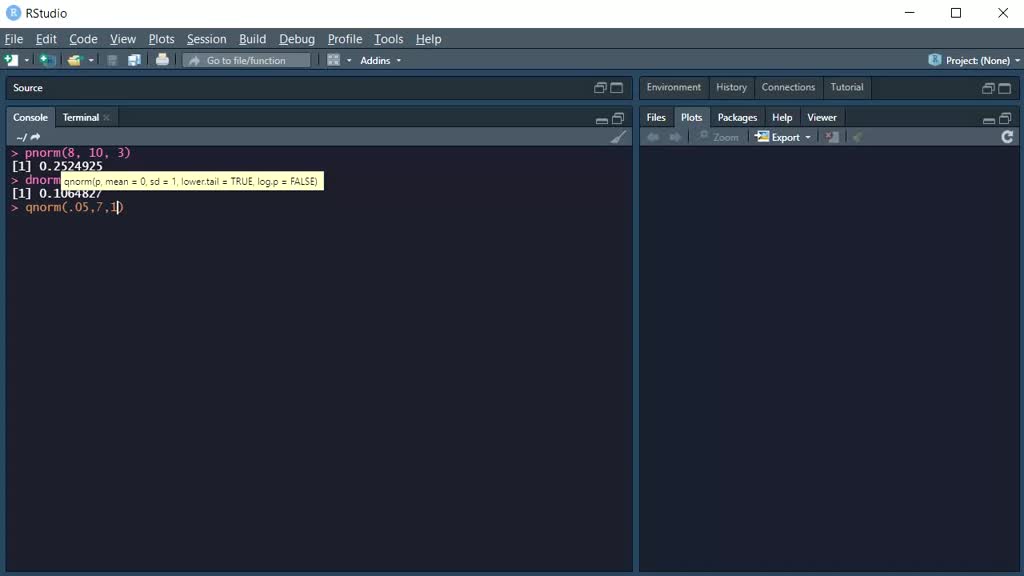This screenshot has width=1024, height=576.
Task: Click the RStudio logo in title bar
Action: pyautogui.click(x=13, y=13)
